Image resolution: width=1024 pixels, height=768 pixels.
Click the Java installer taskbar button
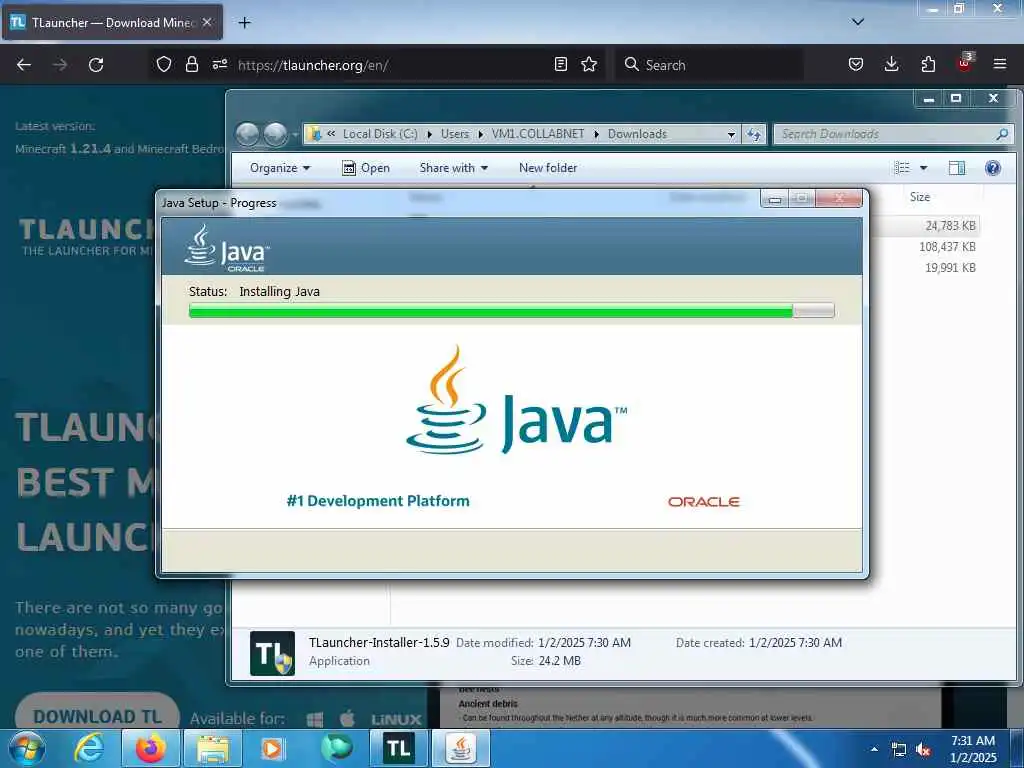[x=461, y=748]
